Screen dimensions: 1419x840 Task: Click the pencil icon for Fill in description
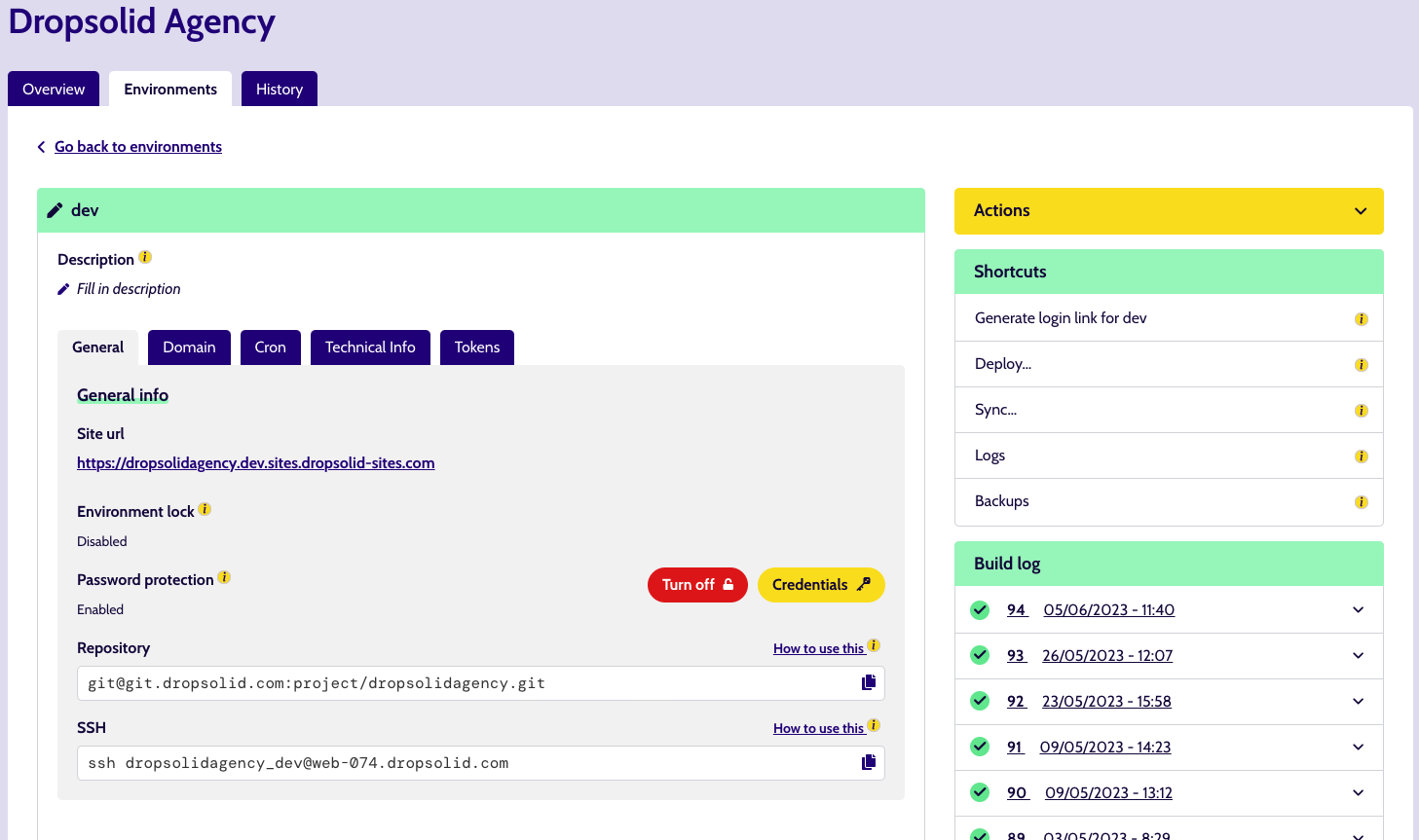point(63,289)
